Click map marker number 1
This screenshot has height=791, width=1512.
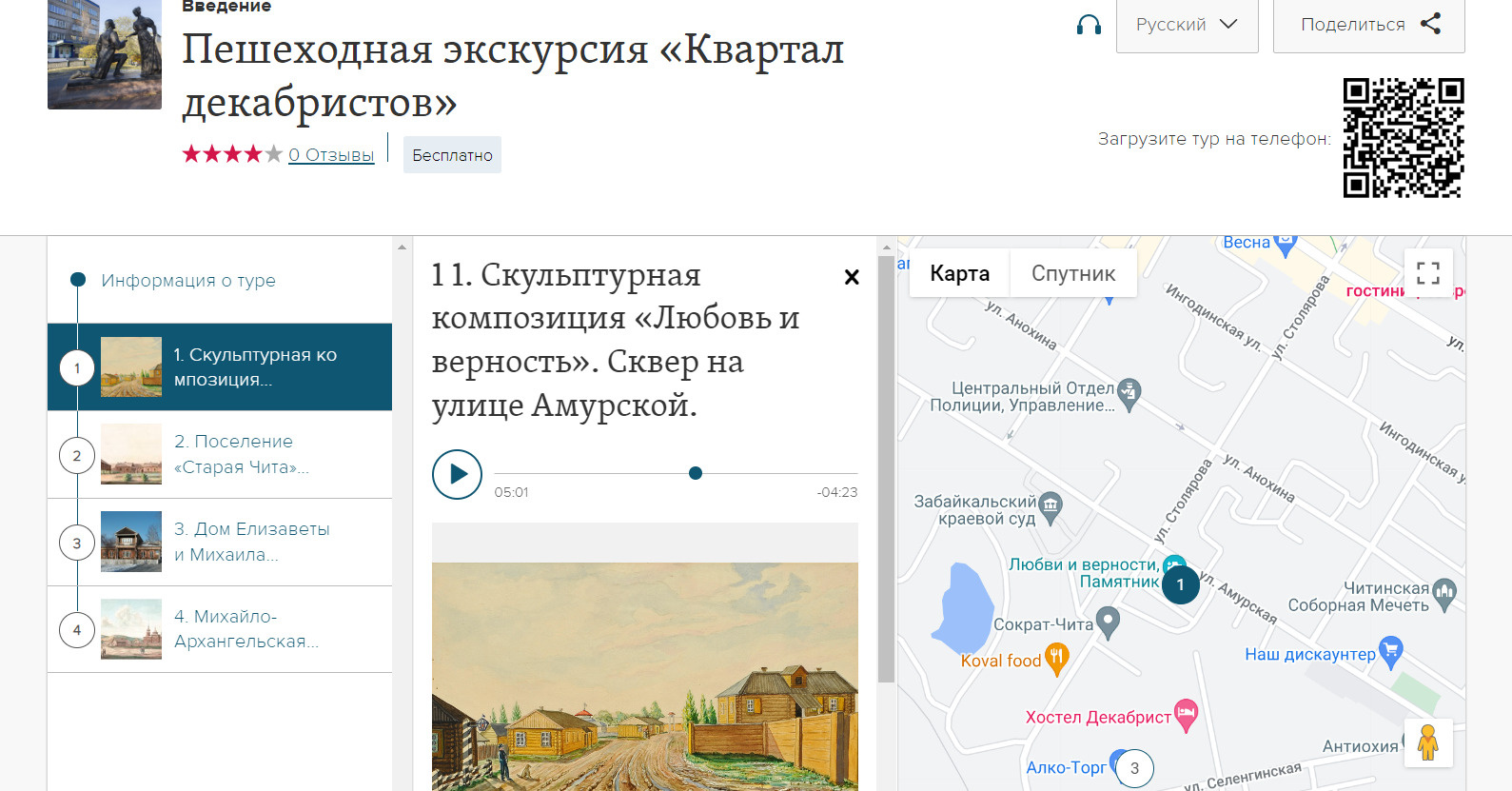(1181, 584)
